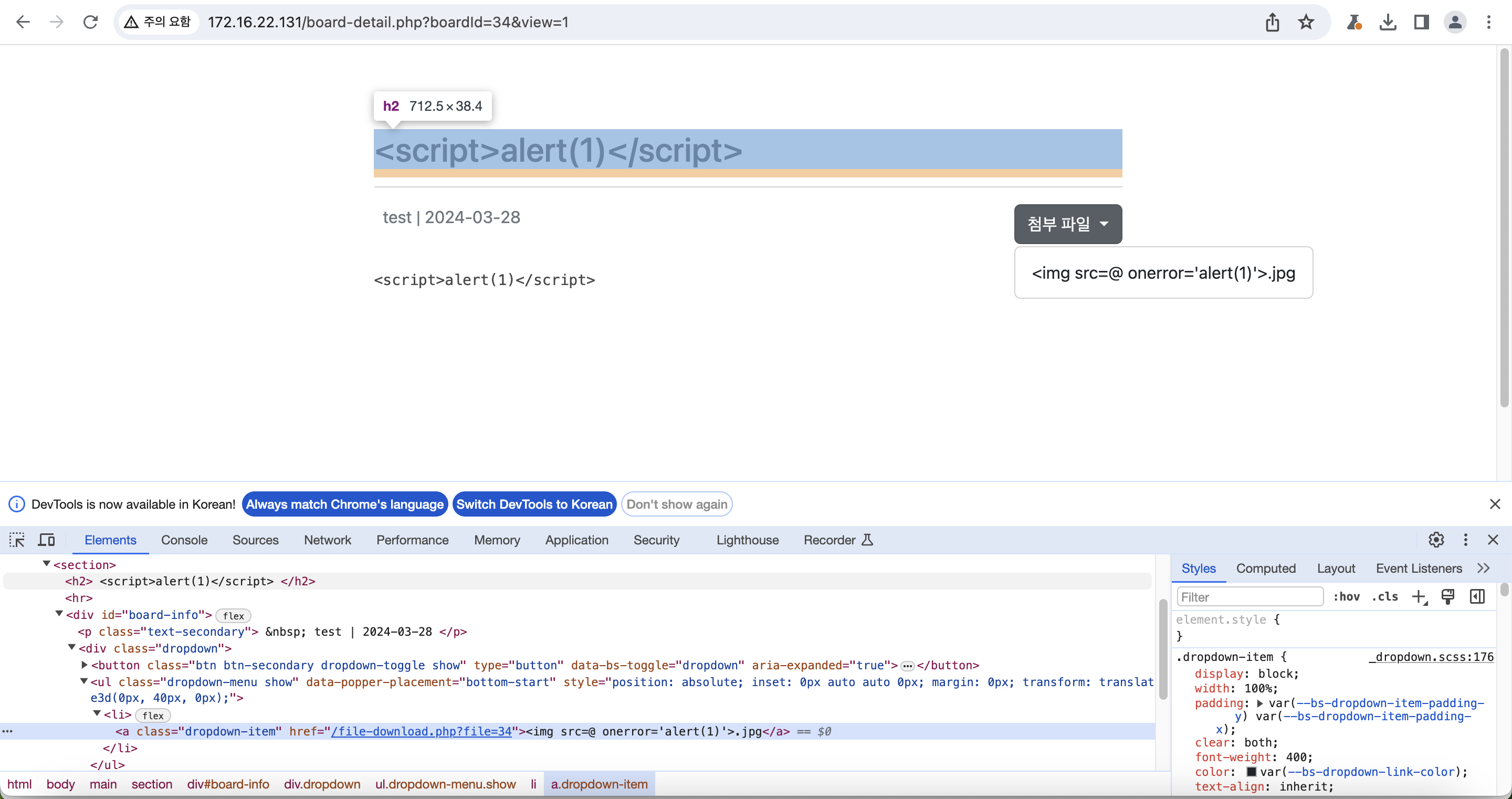Click Always match Chrome's language

(345, 503)
